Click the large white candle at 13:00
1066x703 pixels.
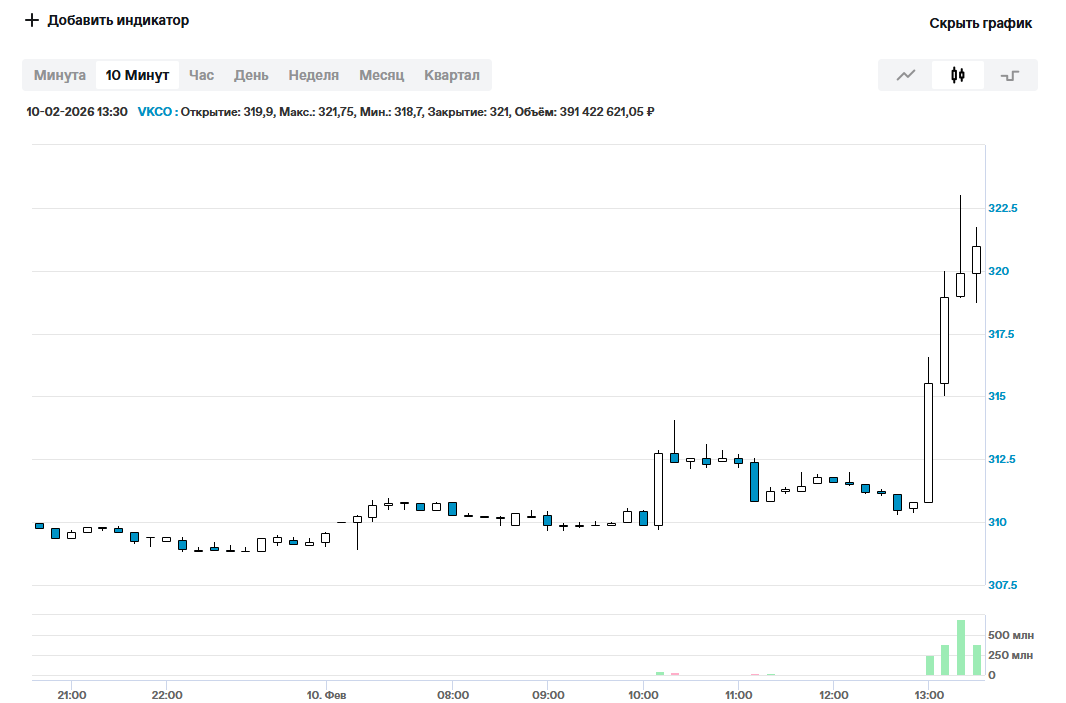coord(929,442)
